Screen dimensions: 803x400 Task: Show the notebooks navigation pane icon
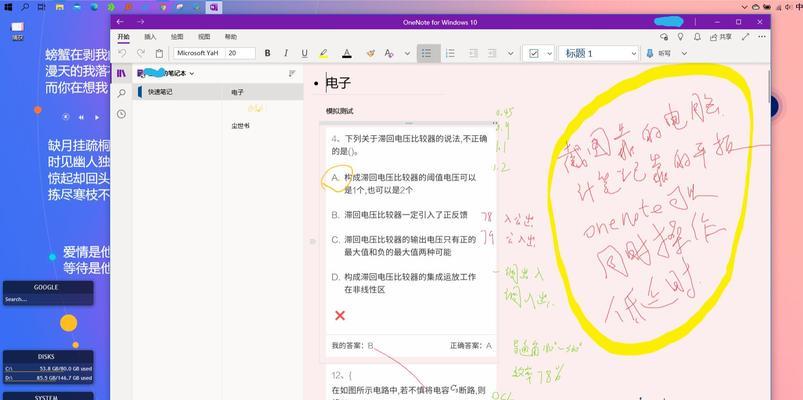click(121, 73)
